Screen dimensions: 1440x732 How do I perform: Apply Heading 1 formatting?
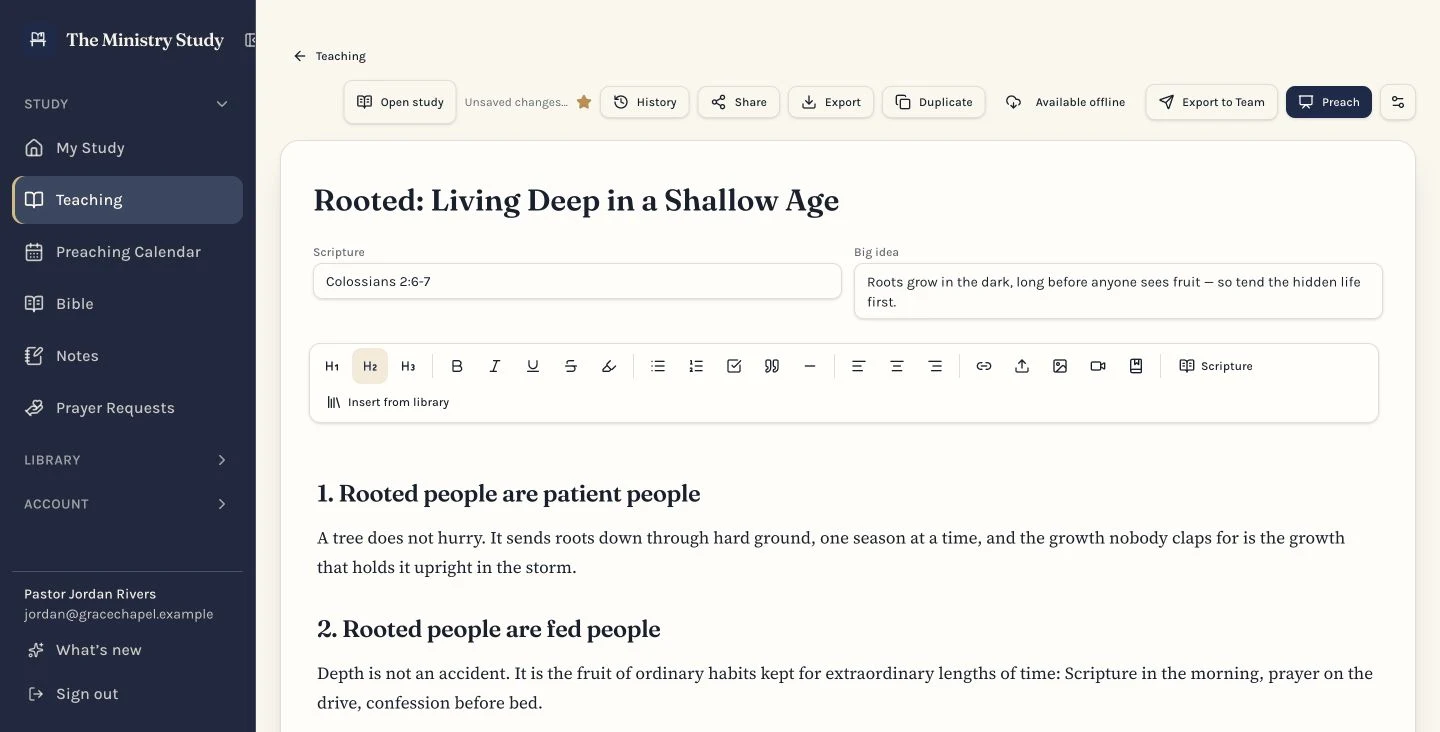point(332,366)
